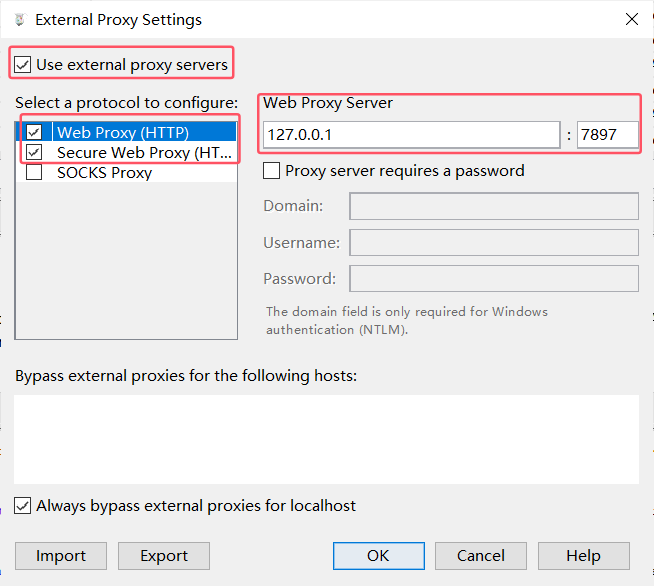Click the port field showing 7897
This screenshot has height=586, width=654.
(607, 135)
